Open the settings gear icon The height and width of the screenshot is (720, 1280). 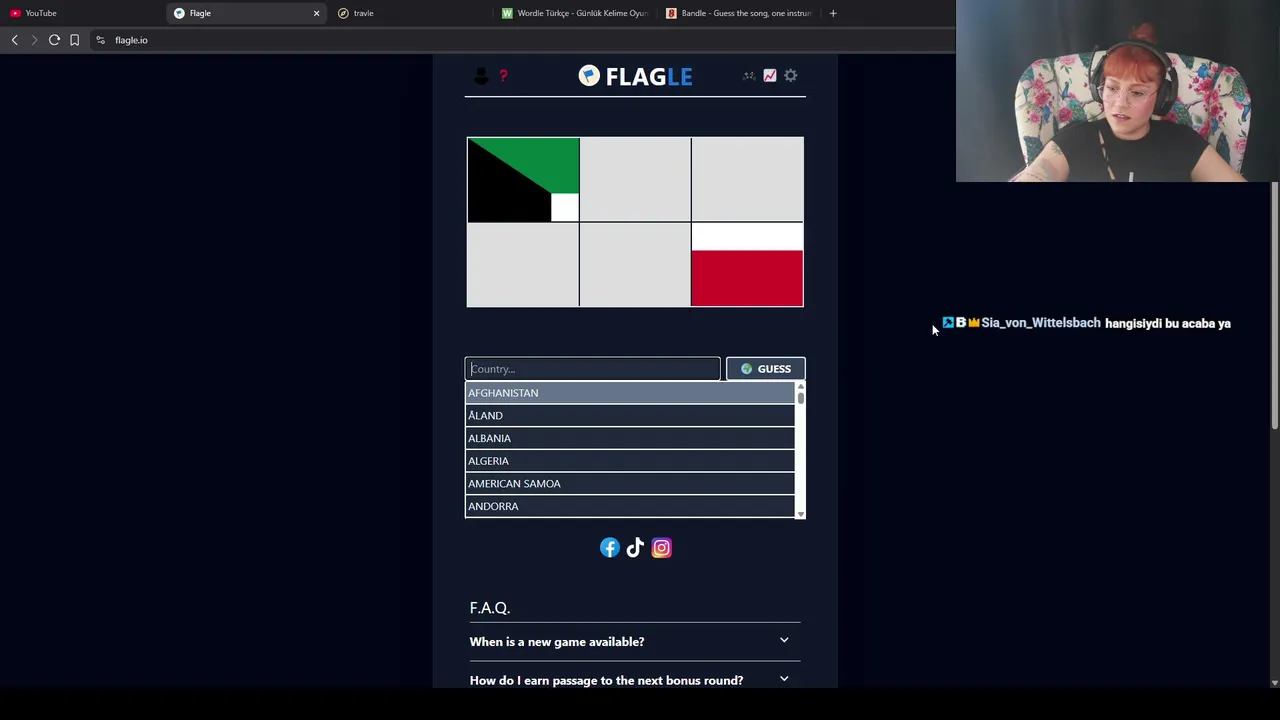pyautogui.click(x=791, y=76)
